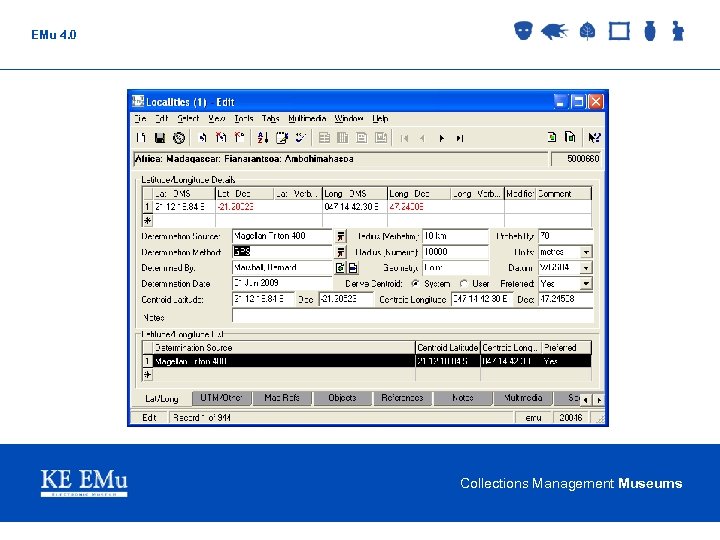This screenshot has height=540, width=720.
Task: Switch to the UTM/Other tab
Action: click(x=221, y=398)
